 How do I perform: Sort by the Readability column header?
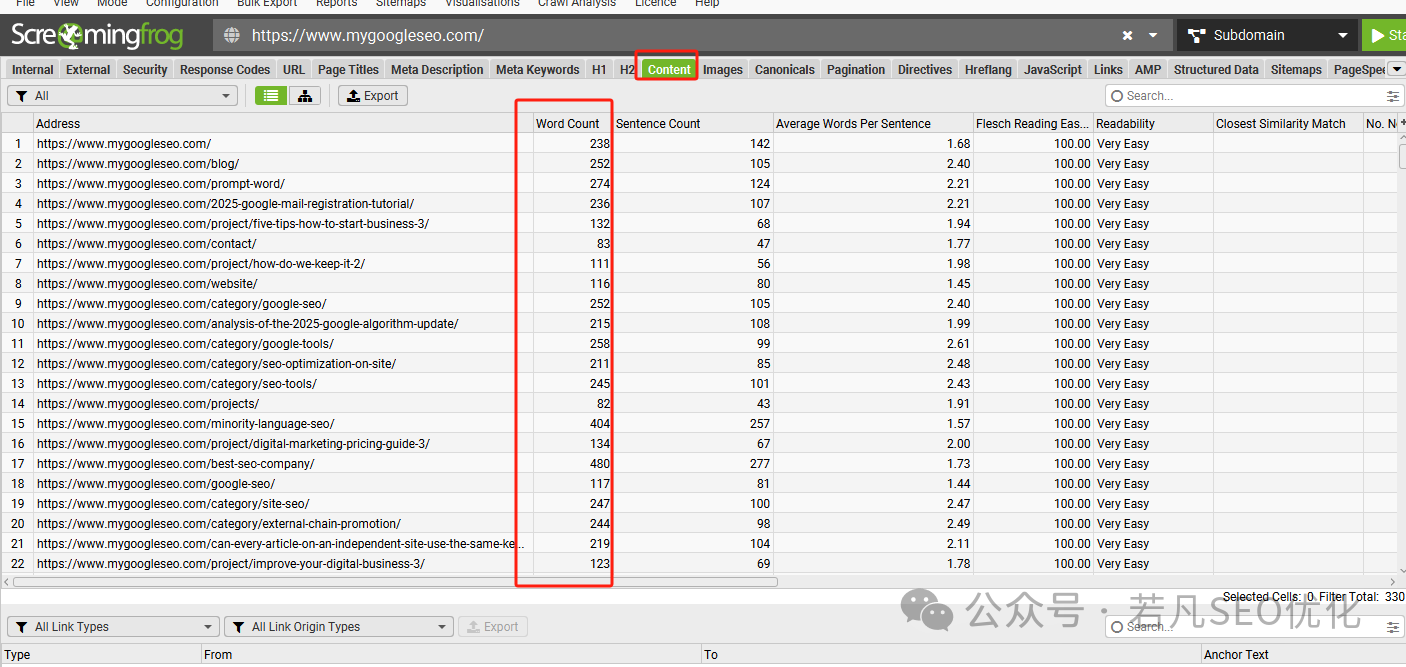pos(1153,124)
